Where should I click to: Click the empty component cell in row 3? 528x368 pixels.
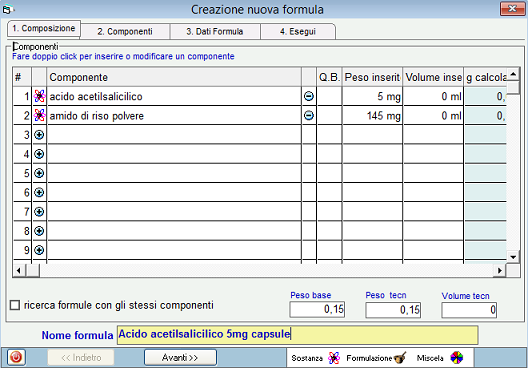(174, 135)
